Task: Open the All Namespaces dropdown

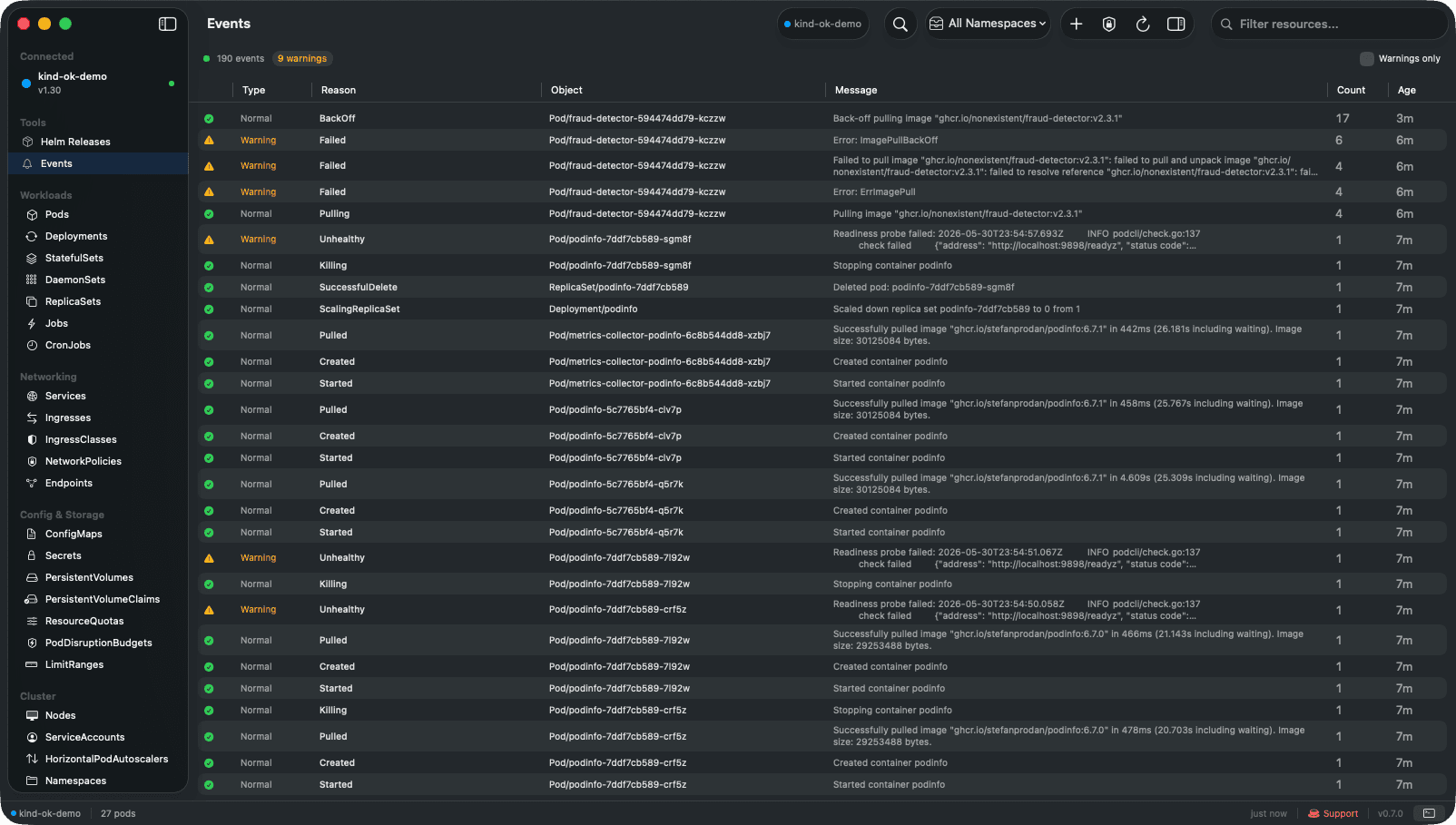Action: [988, 24]
